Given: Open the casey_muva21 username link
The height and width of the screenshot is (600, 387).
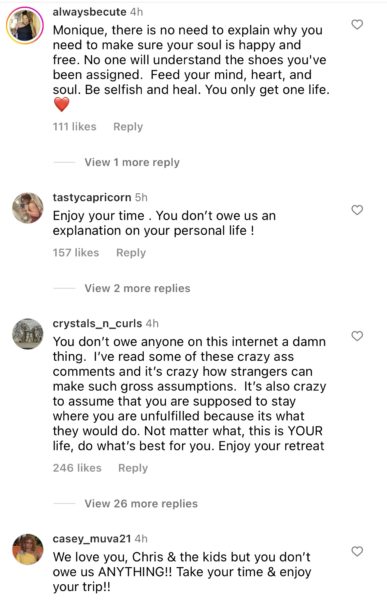Looking at the screenshot, I should pyautogui.click(x=92, y=539).
